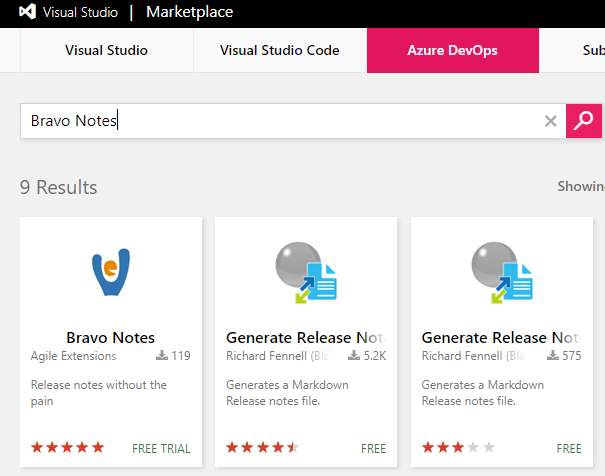Viewport: 605px width, 476px height.
Task: Open the Marketplace home link
Action: coord(189,12)
